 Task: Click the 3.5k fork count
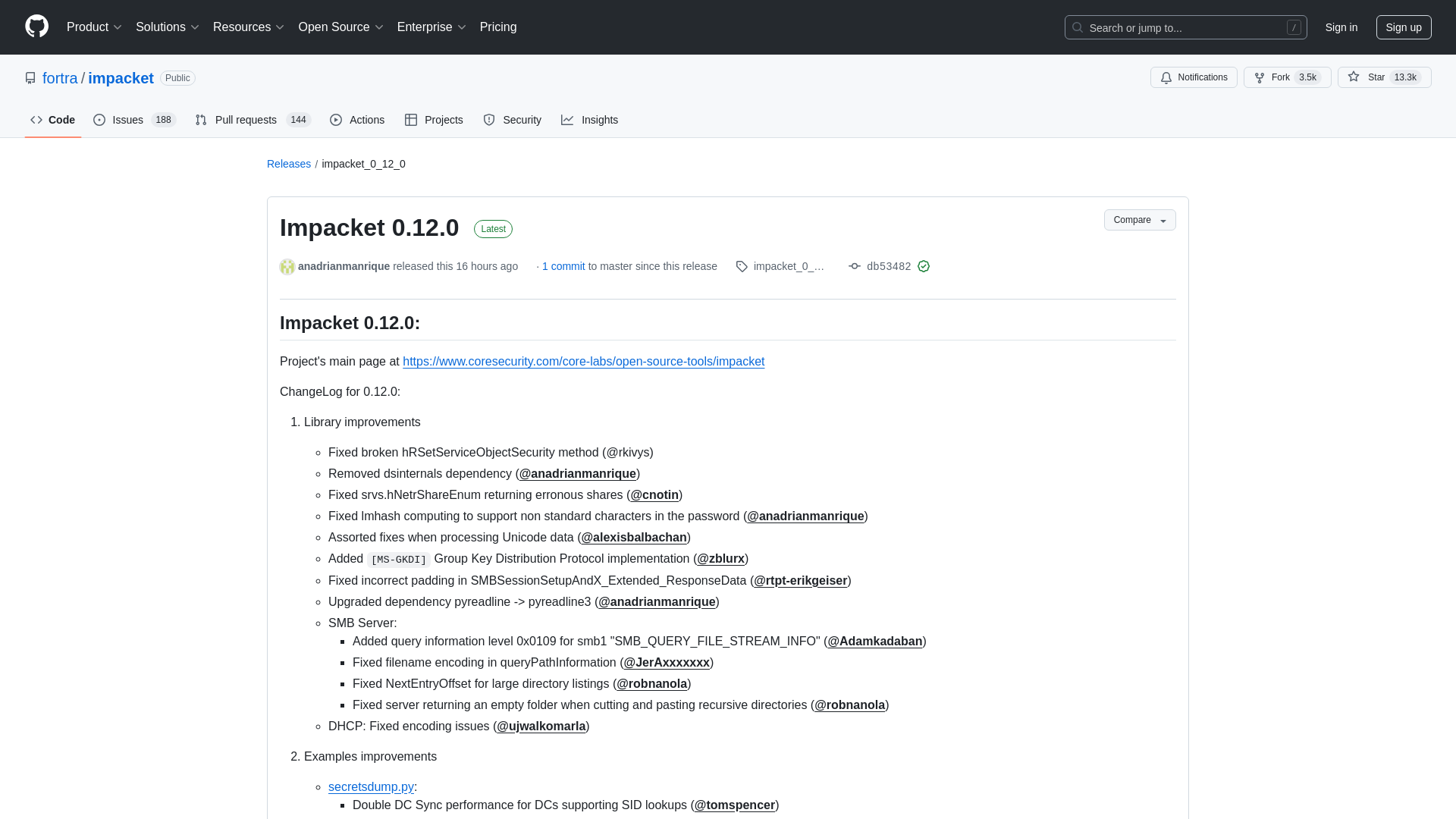click(1307, 77)
